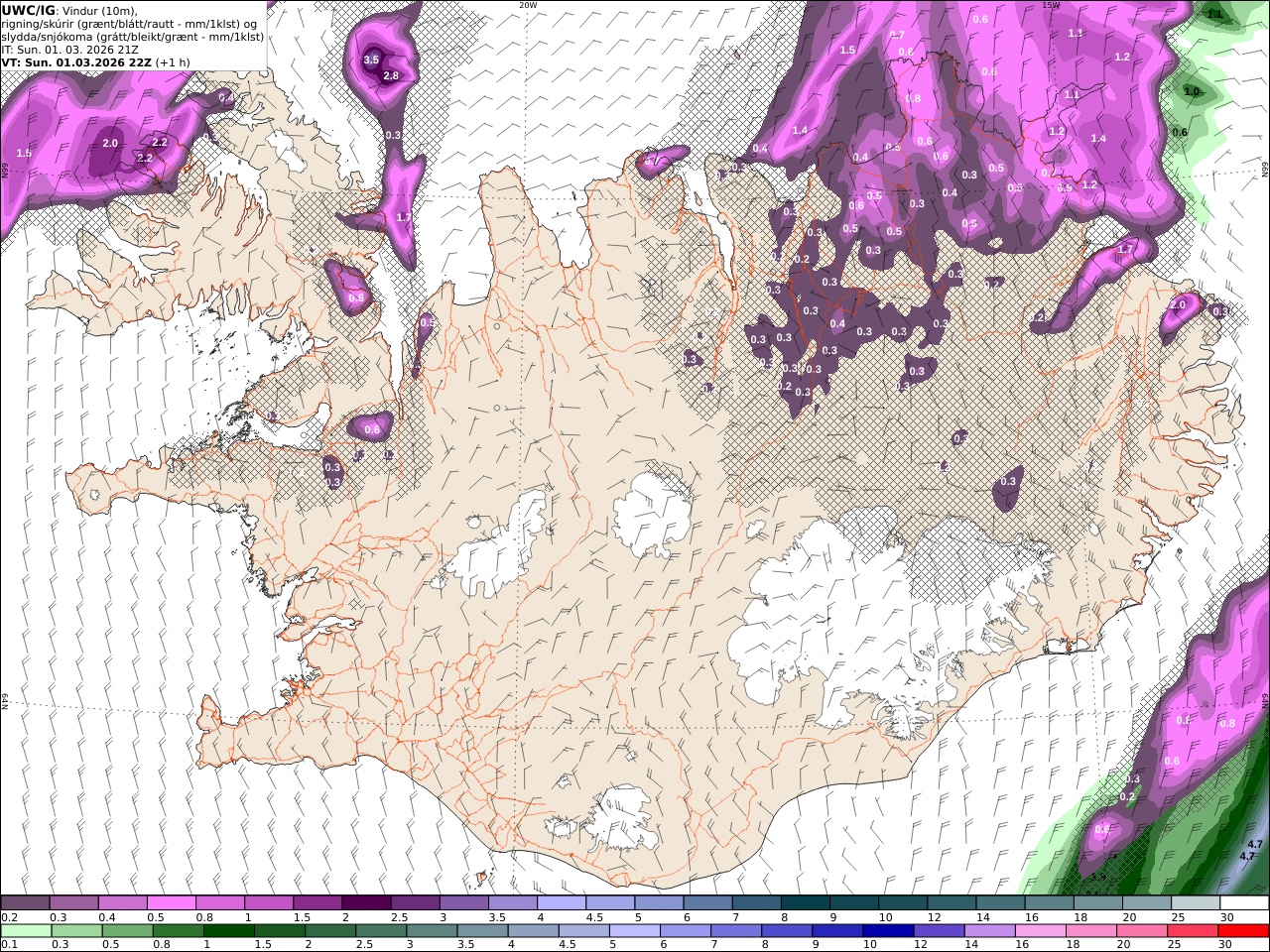Click the '3.5' snowfall value on the map
This screenshot has width=1270, height=952.
(371, 59)
